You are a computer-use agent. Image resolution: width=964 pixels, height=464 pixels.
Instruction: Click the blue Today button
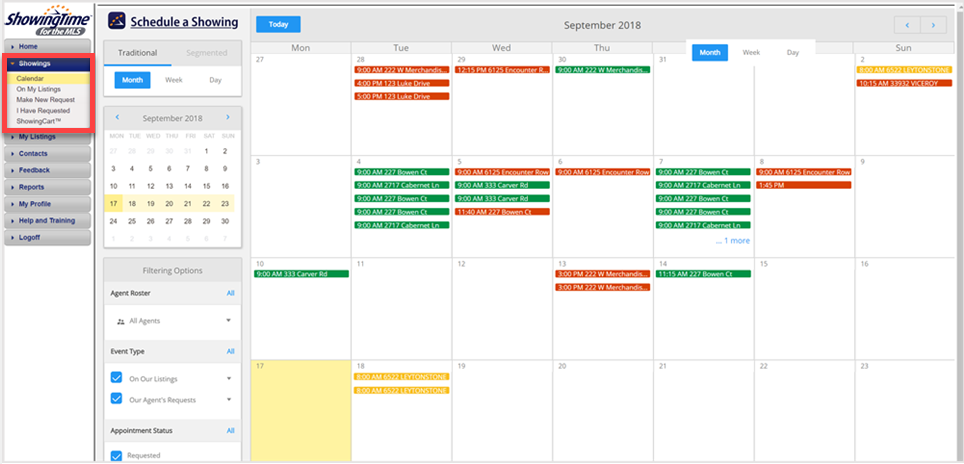tap(277, 24)
